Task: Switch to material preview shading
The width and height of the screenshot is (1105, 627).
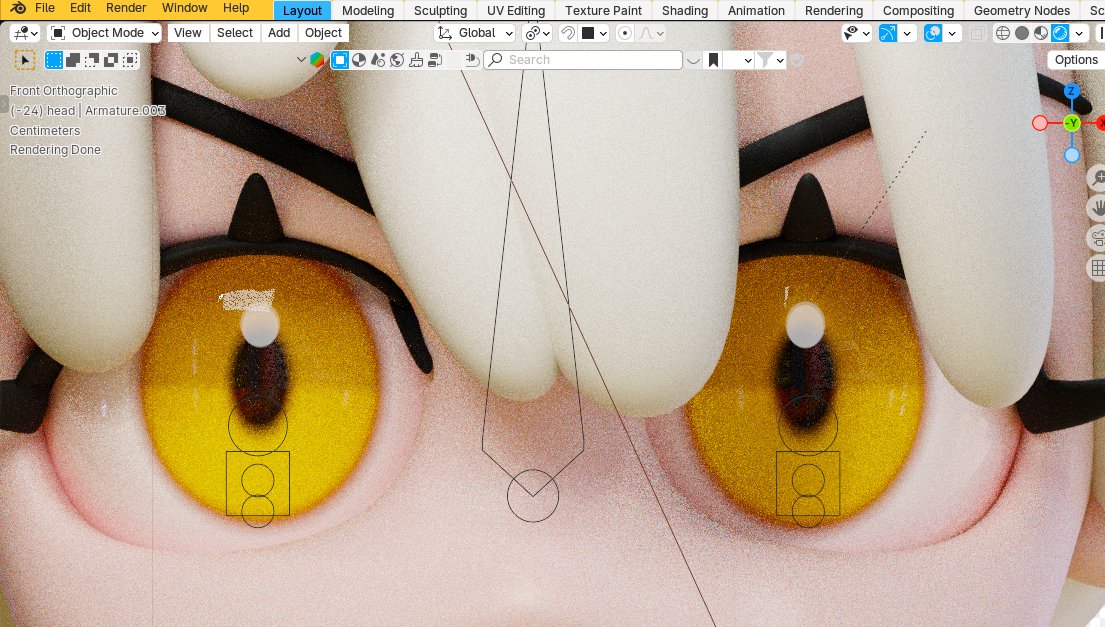Action: [x=1041, y=33]
